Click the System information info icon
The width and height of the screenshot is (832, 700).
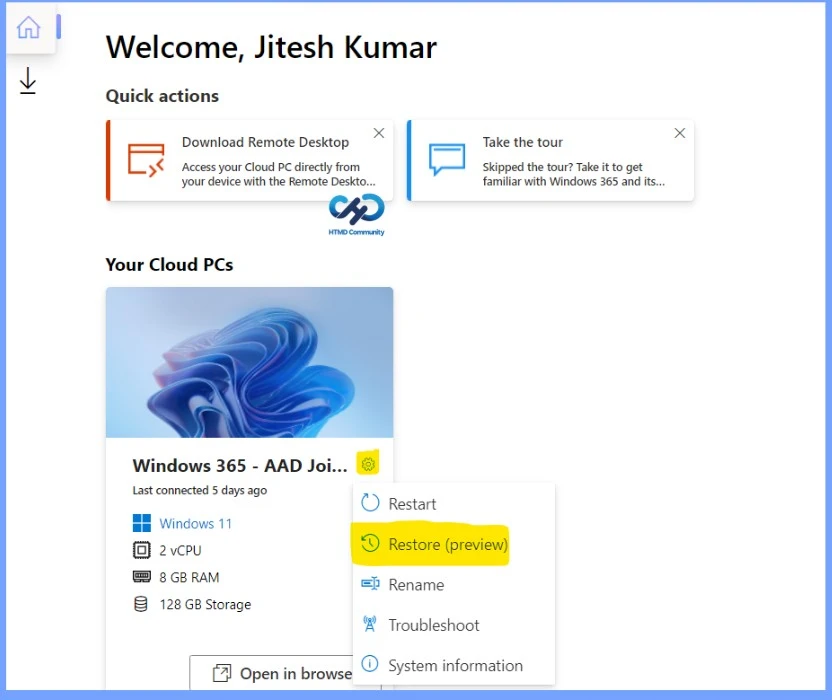(370, 664)
